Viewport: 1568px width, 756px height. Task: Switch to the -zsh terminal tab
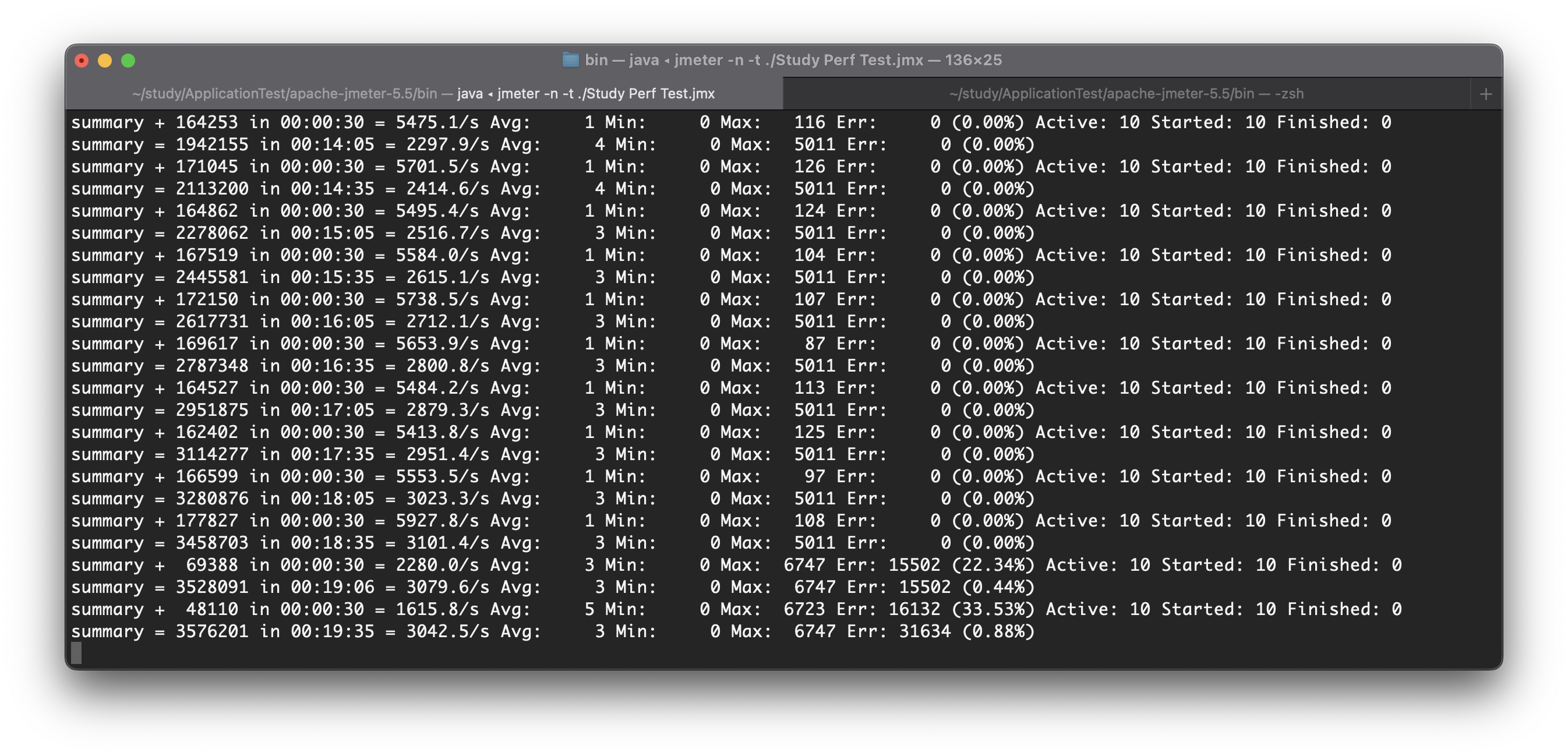[1126, 94]
